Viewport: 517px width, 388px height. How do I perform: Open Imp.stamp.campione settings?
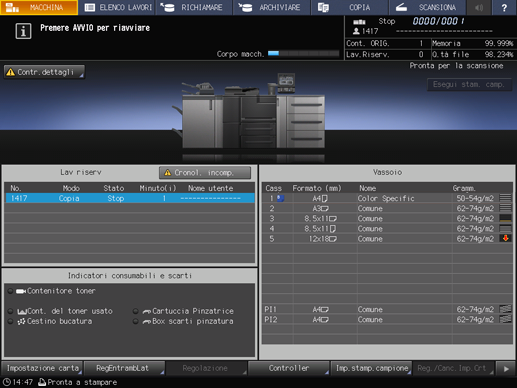371,368
